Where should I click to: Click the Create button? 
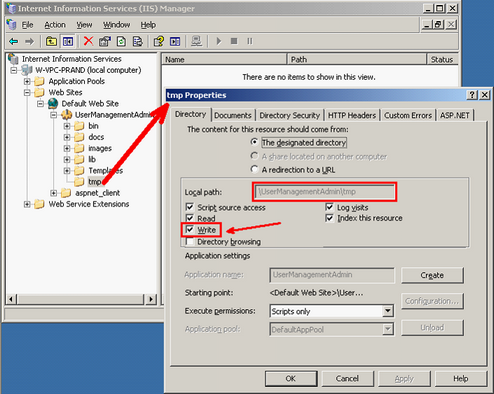(432, 275)
